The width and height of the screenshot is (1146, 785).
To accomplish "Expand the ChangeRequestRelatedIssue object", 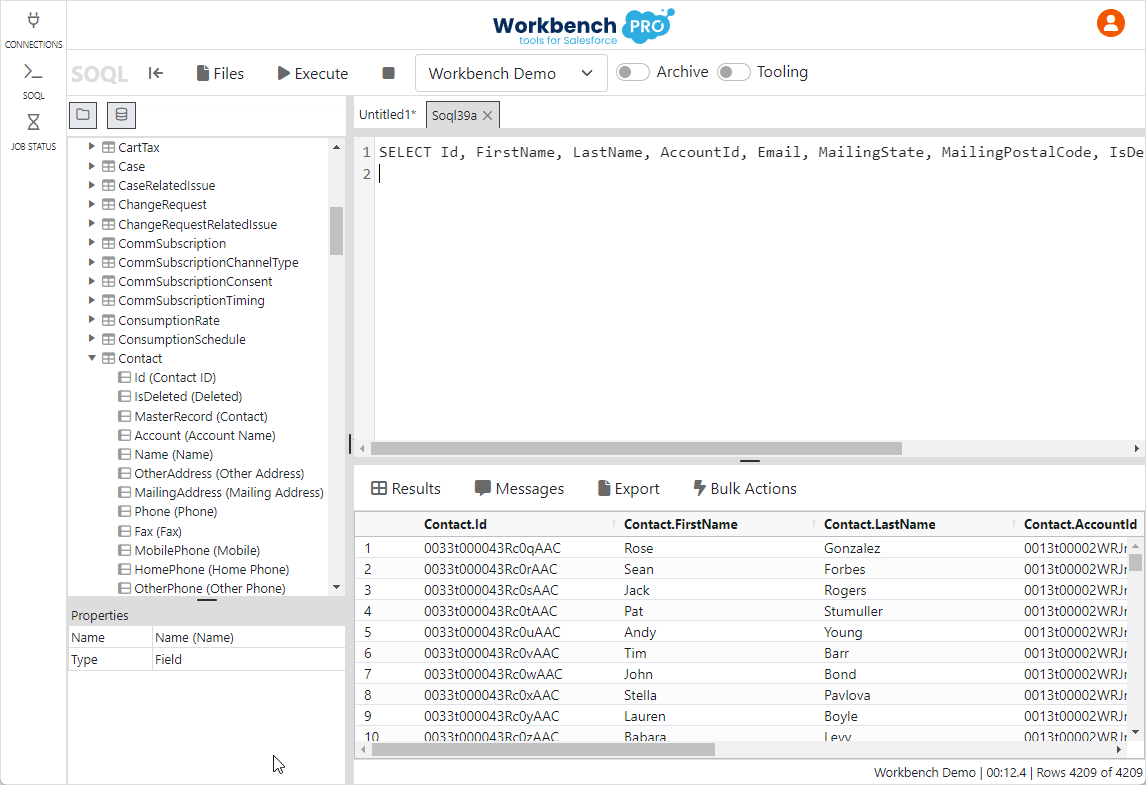I will point(91,224).
